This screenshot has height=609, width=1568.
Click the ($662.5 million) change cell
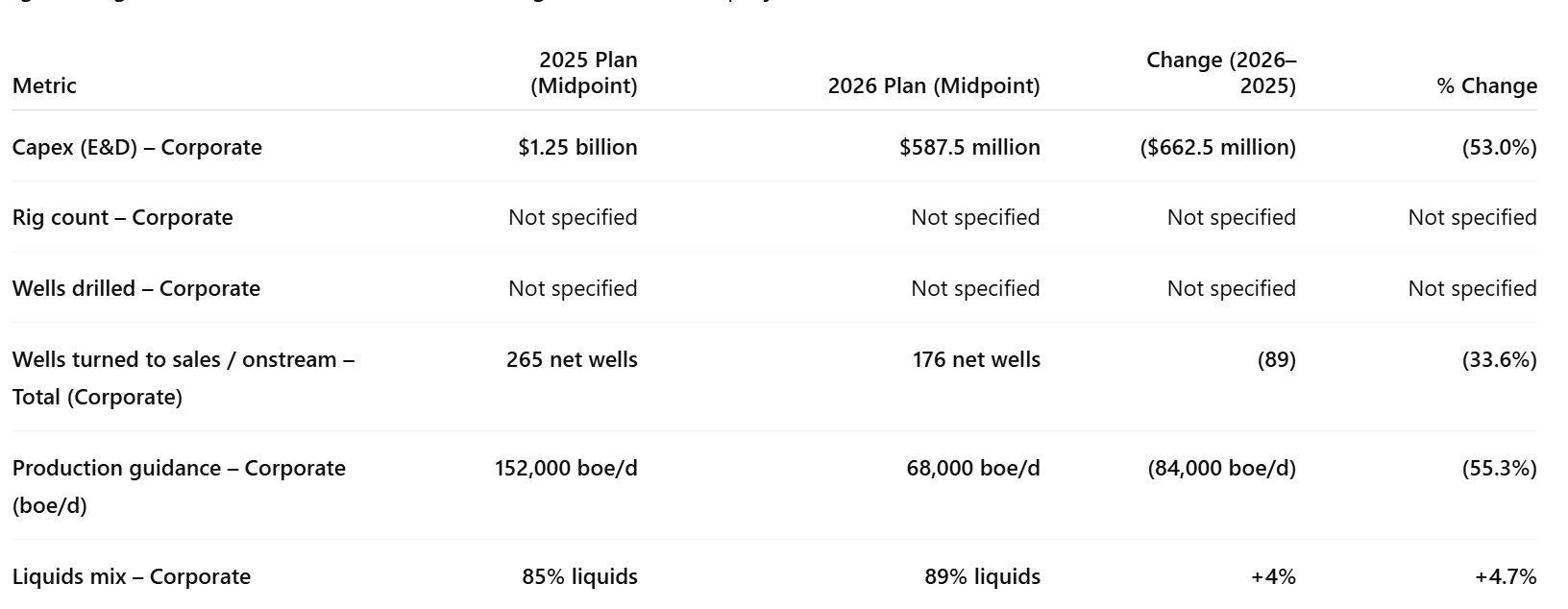tap(1218, 147)
